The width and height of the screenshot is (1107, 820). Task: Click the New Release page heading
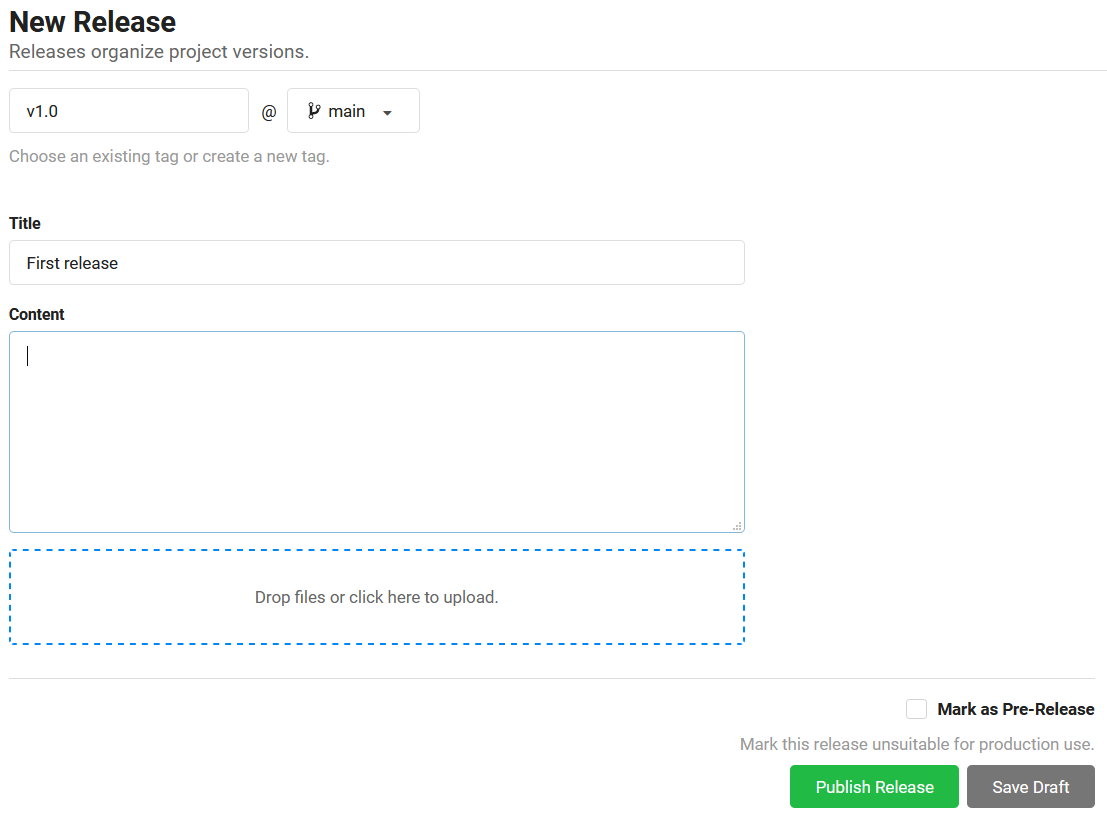click(92, 22)
